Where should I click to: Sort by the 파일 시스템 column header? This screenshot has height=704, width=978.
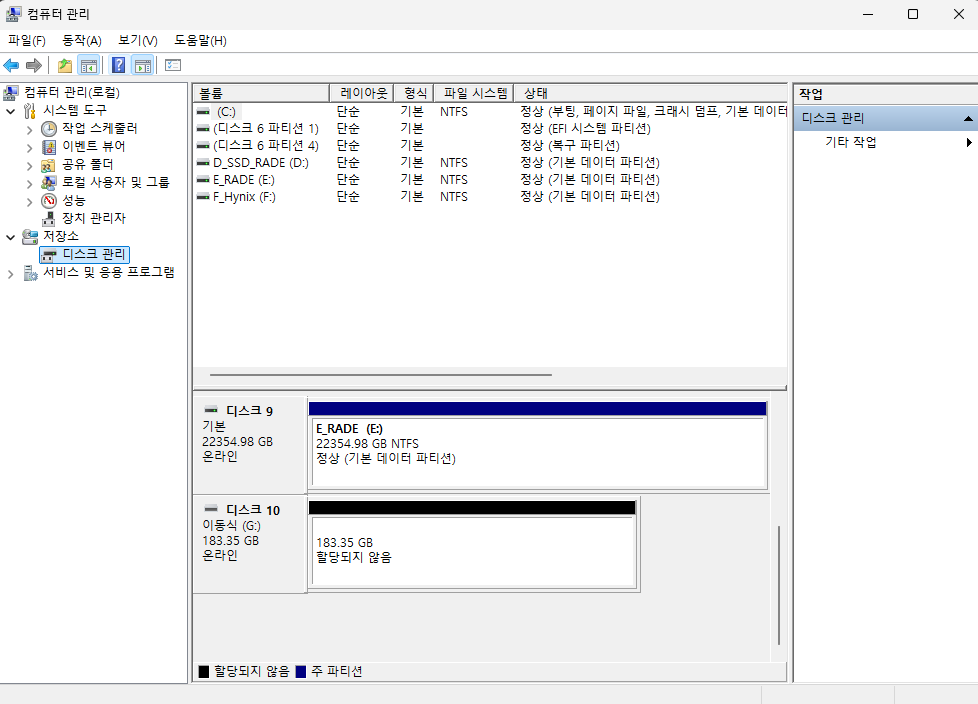point(474,94)
